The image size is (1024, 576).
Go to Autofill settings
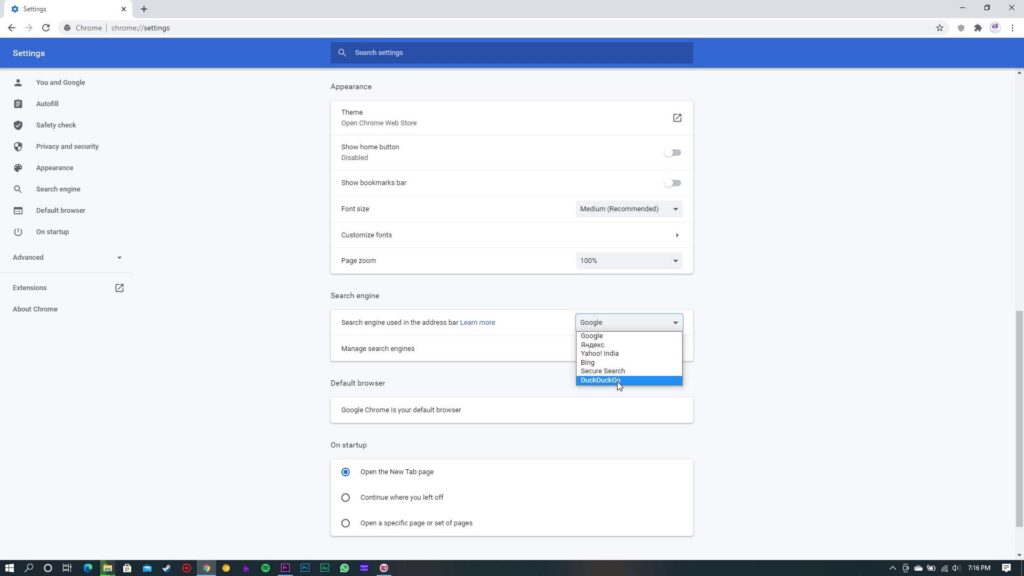pos(47,104)
